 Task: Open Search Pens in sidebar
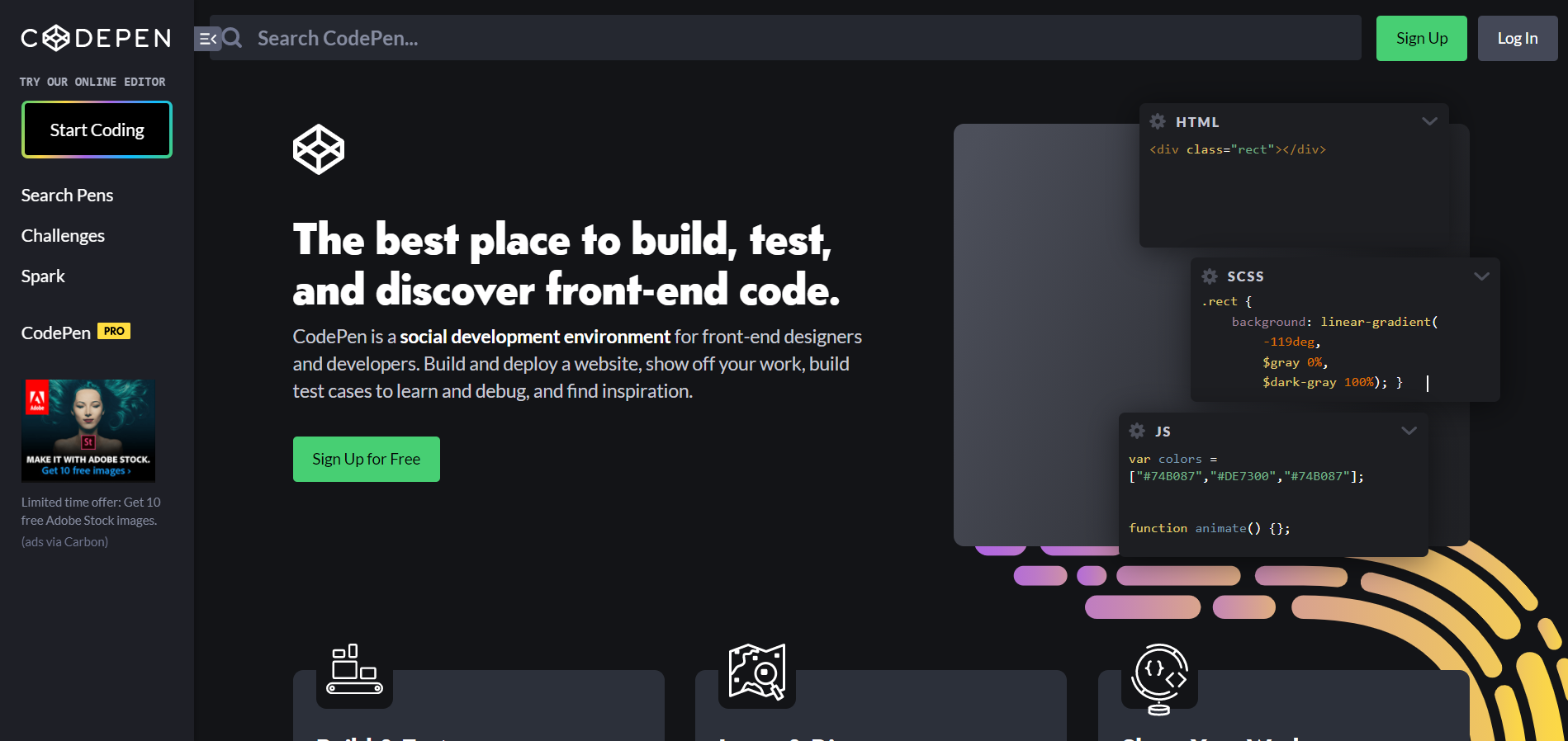pyautogui.click(x=67, y=196)
